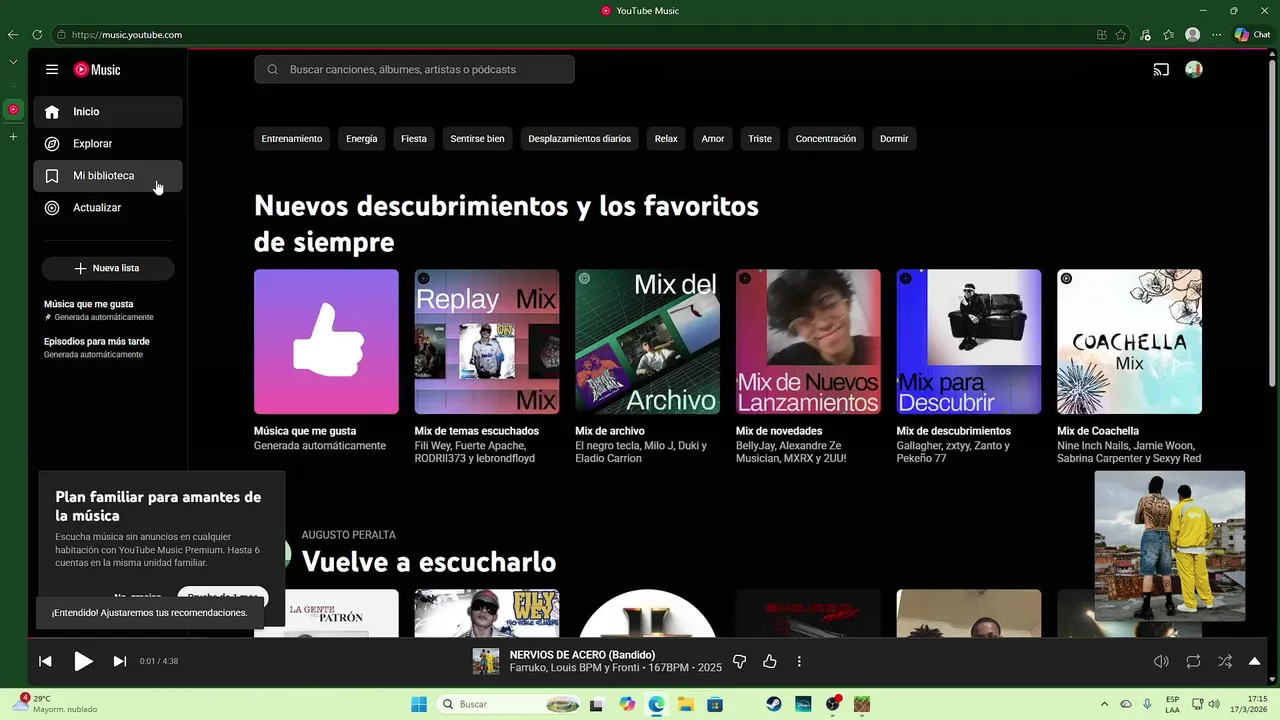Open the favorites collection icon

(x=1168, y=35)
